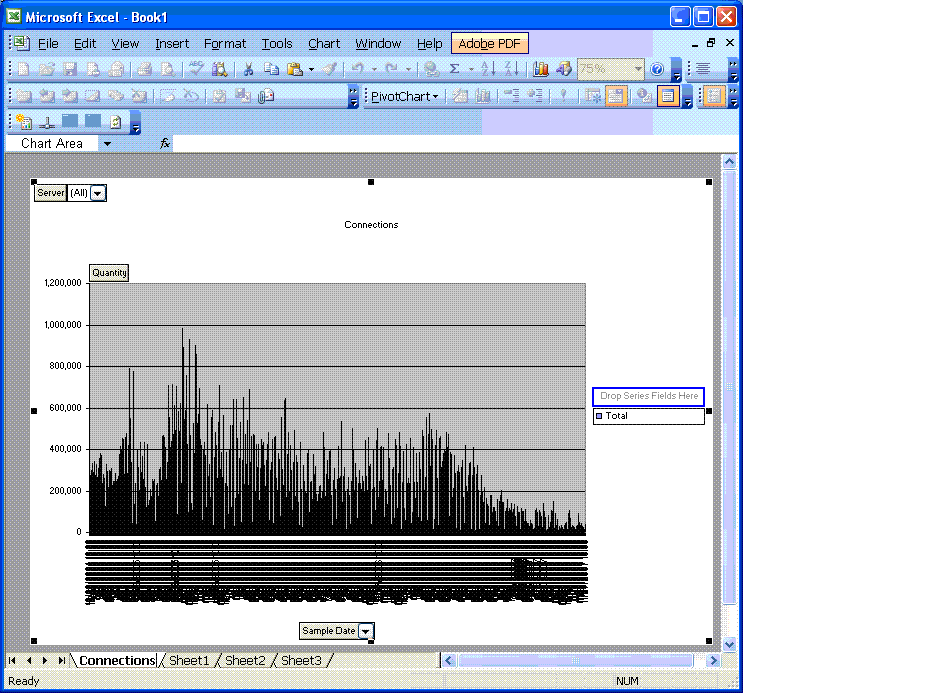Screen dimensions: 940x693
Task: Open the Sample Date field dropdown
Action: 366,631
